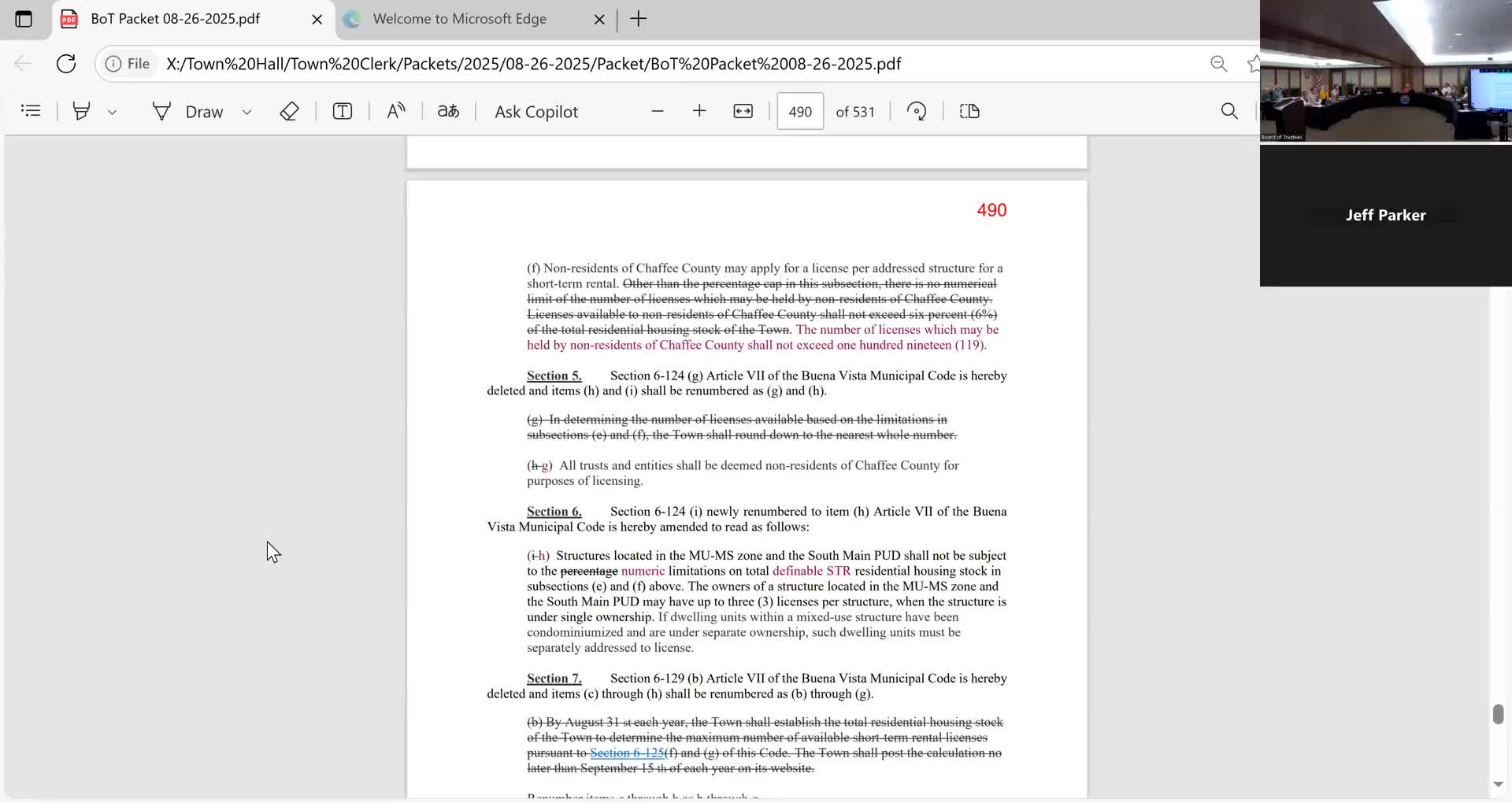Click the address bar URL
1512x803 pixels.
(x=533, y=64)
